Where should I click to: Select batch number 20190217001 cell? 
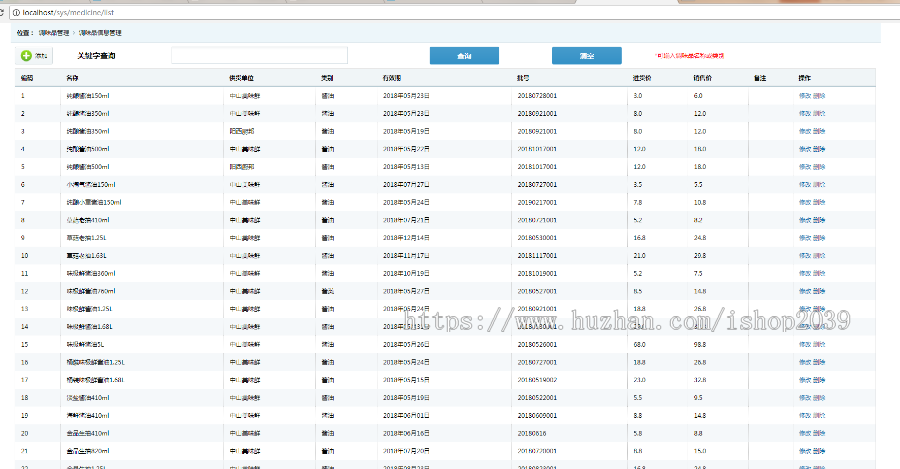pyautogui.click(x=537, y=203)
